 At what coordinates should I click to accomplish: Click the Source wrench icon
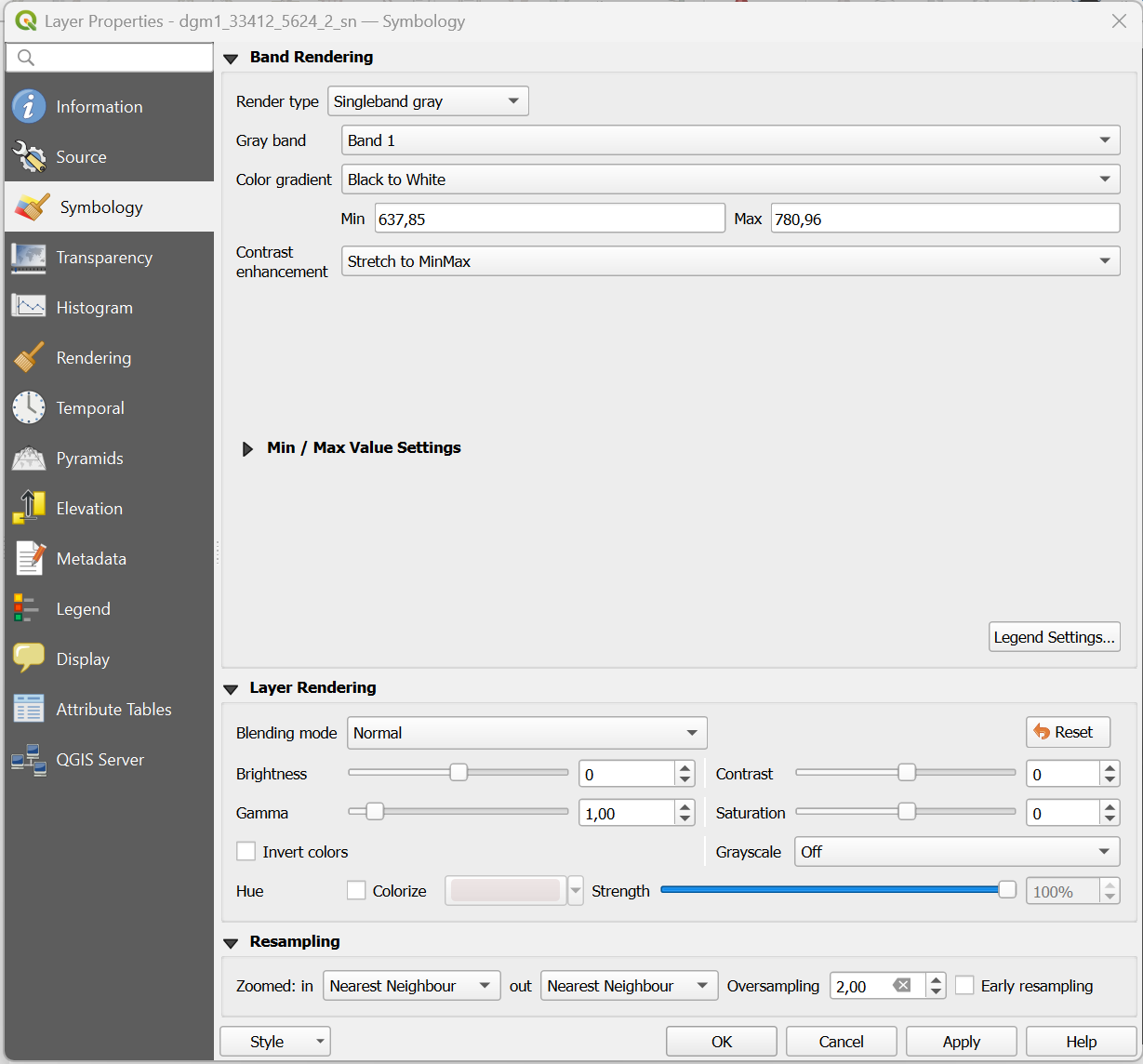point(29,157)
